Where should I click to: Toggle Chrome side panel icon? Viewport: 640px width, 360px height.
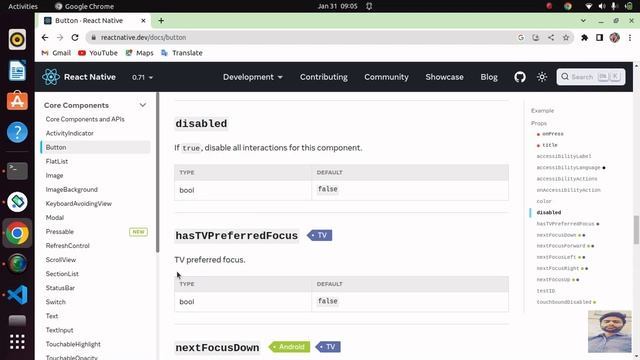click(x=599, y=37)
